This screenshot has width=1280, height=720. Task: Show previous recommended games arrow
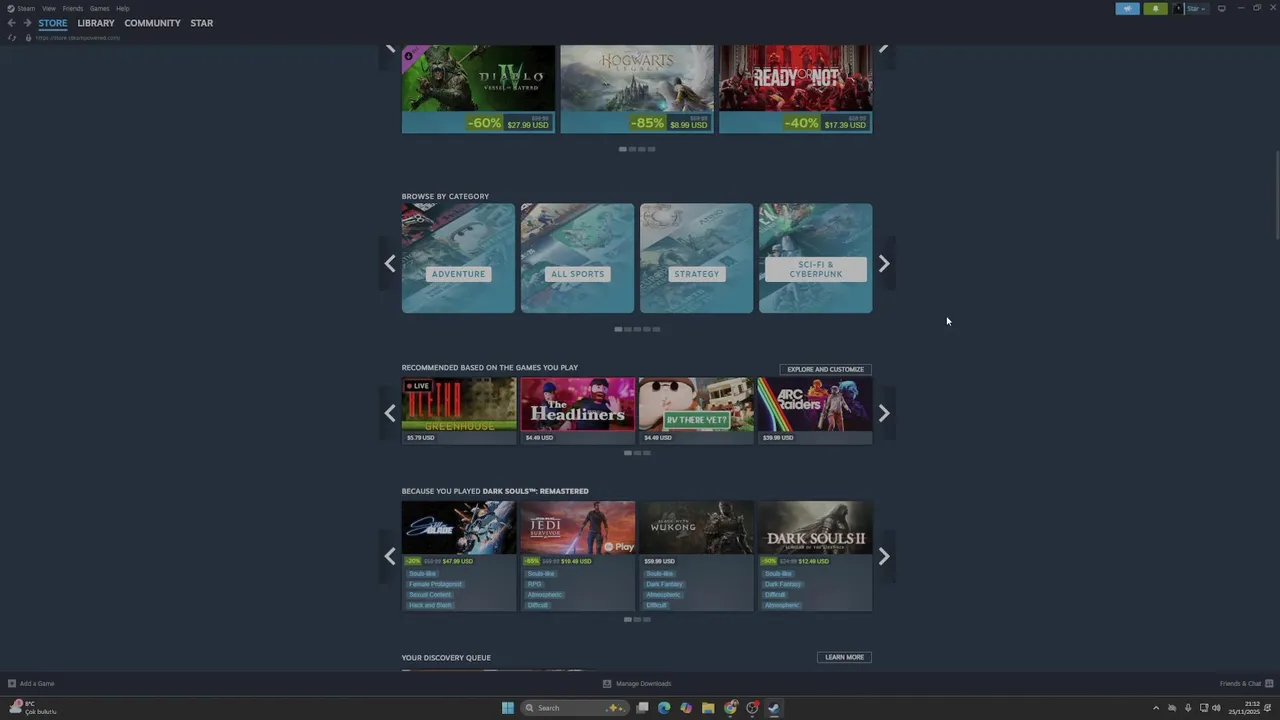pos(390,413)
